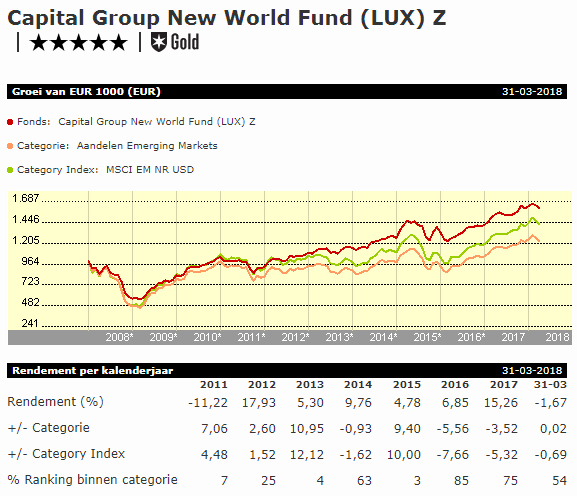The image size is (577, 496).
Task: Click the 241 y-axis value
Action: coord(30,323)
